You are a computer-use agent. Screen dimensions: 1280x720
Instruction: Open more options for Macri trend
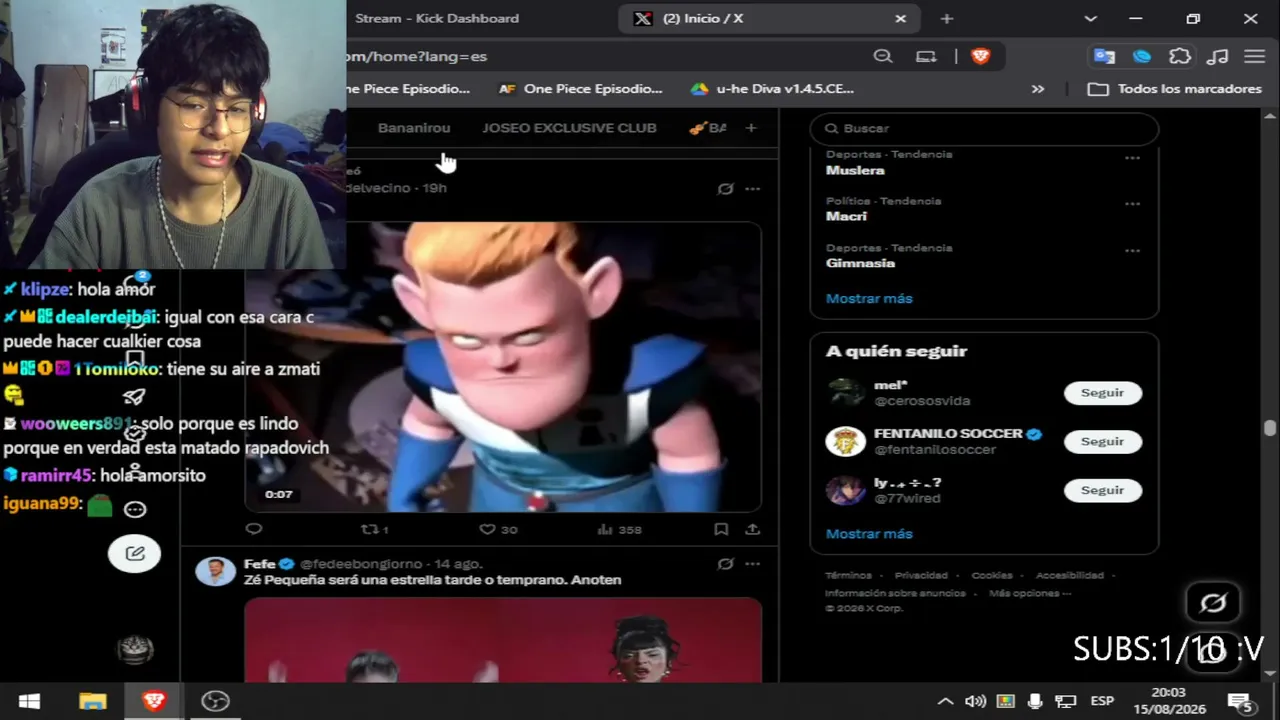coord(1132,204)
